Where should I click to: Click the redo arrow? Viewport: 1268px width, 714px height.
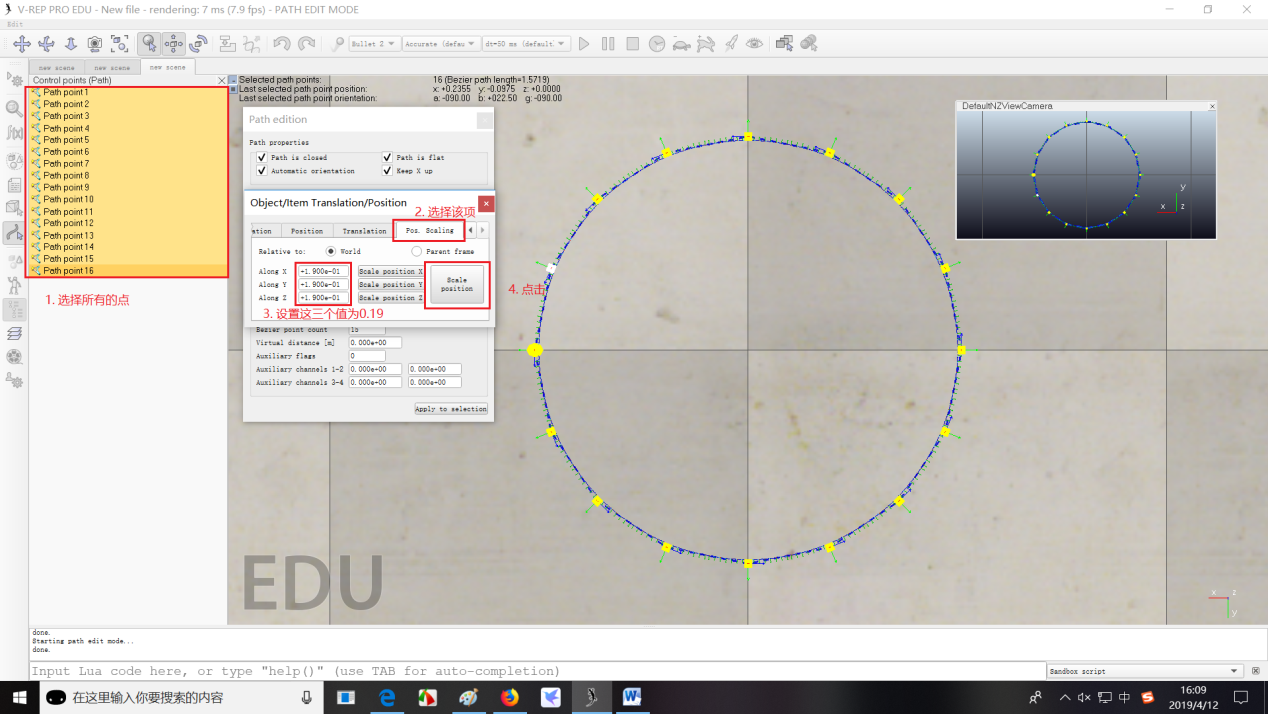click(x=306, y=44)
